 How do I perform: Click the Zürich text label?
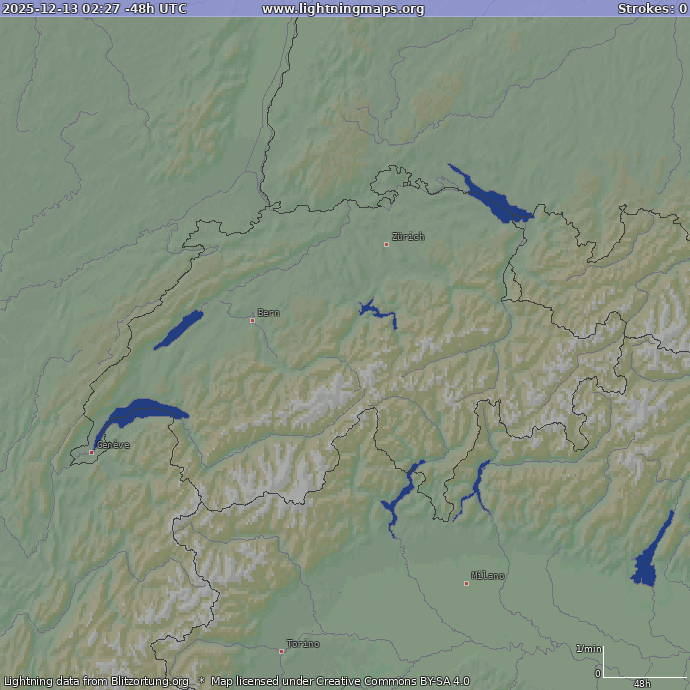pos(408,237)
